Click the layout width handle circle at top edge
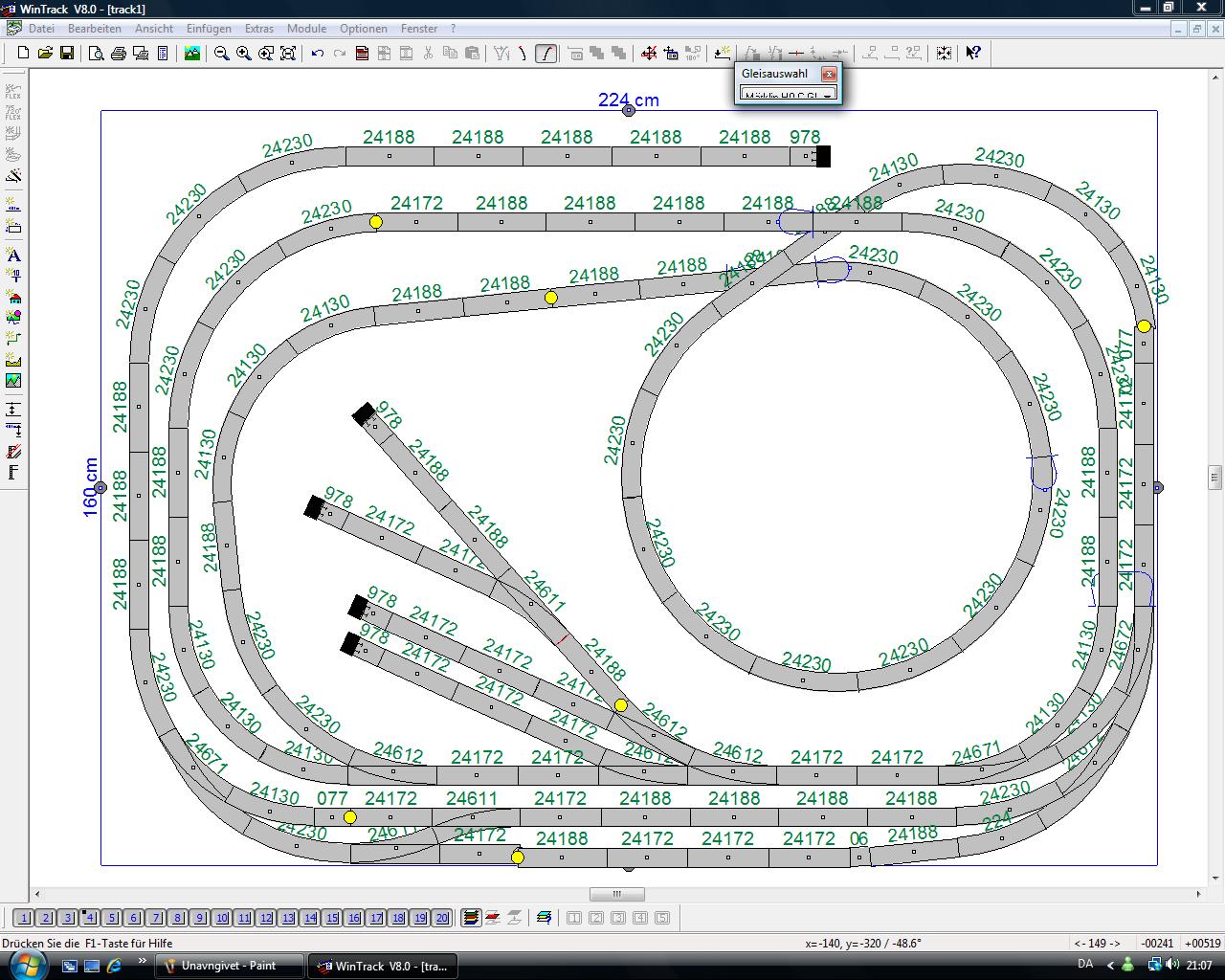Screen dimensions: 1225x980 tap(629, 111)
